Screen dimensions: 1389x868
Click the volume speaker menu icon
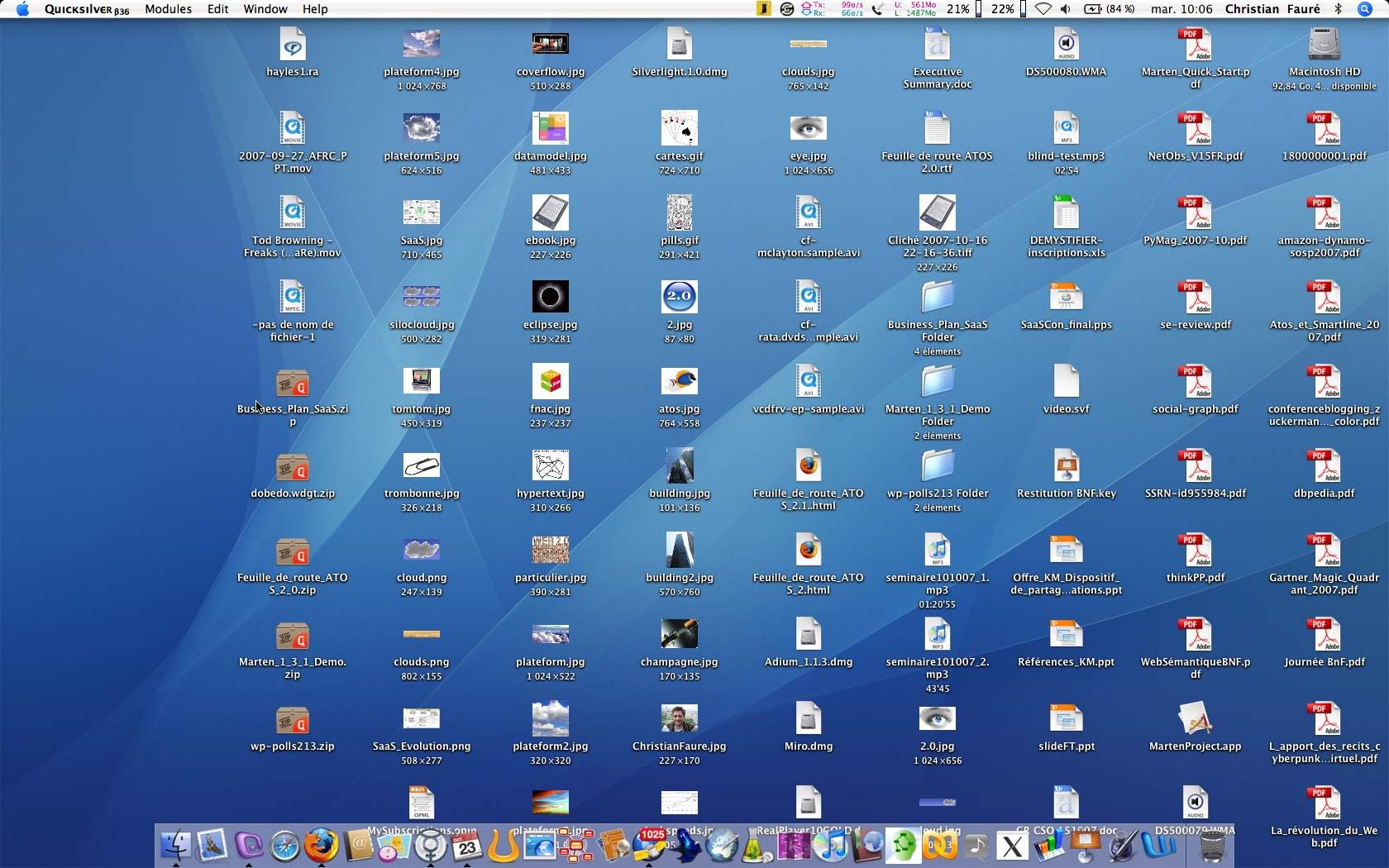point(1066,9)
